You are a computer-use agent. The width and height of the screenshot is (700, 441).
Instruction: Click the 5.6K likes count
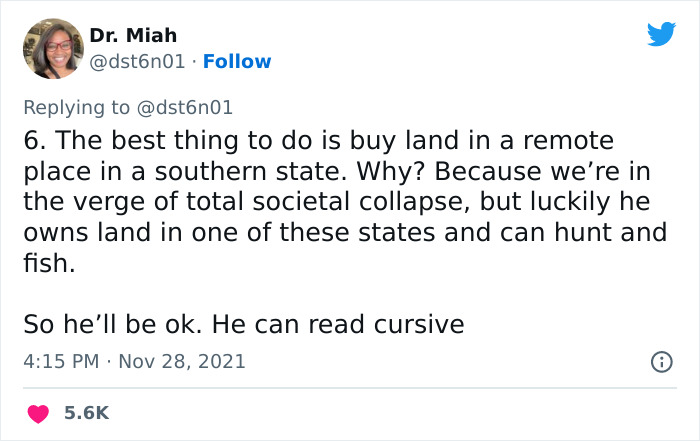(86, 413)
